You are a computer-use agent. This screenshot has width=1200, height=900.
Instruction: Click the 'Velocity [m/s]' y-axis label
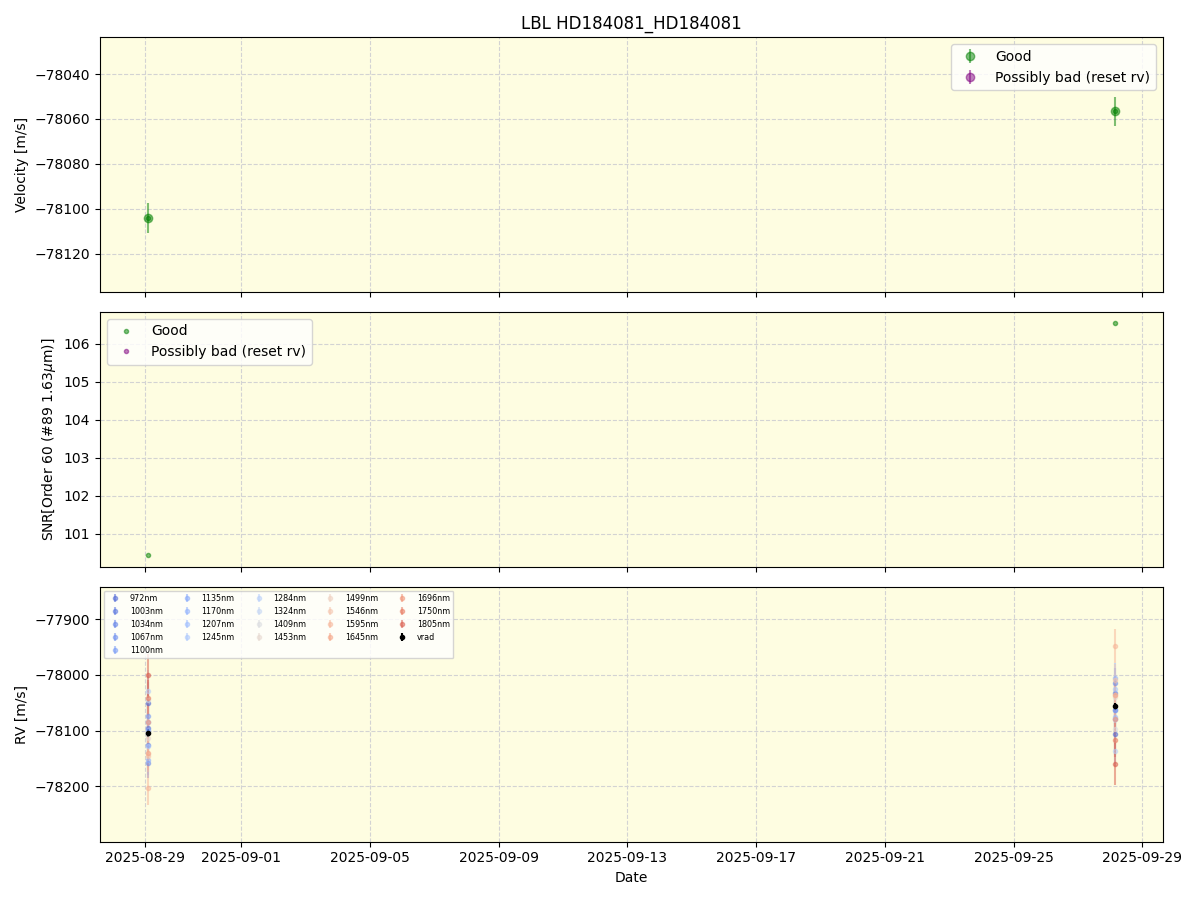(x=21, y=165)
